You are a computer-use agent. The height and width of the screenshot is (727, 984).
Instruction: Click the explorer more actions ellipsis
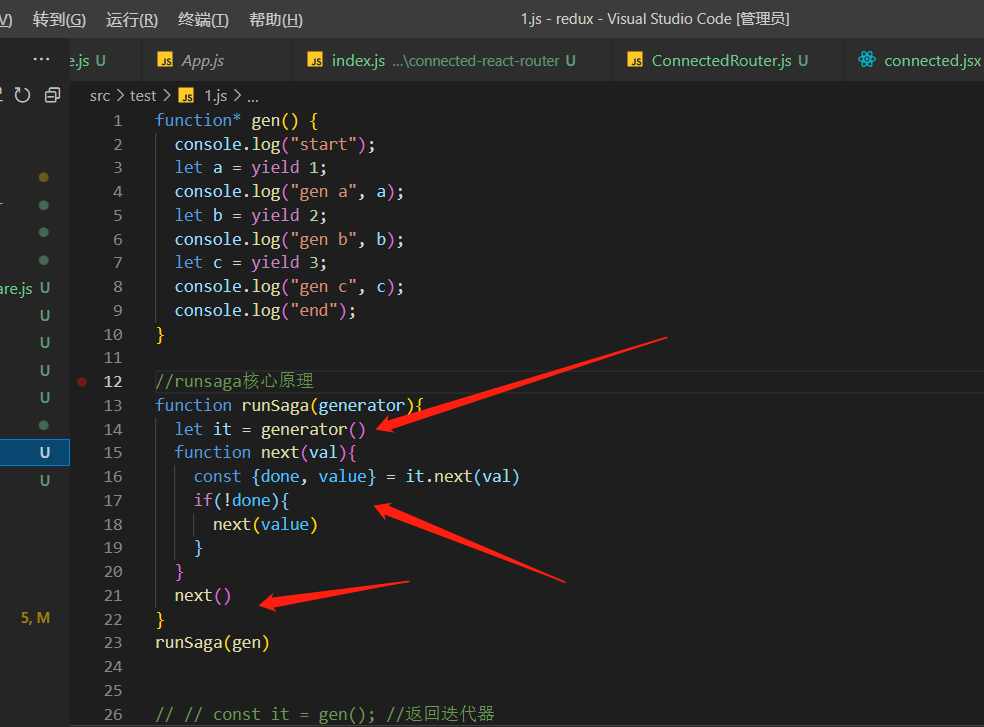tap(41, 59)
